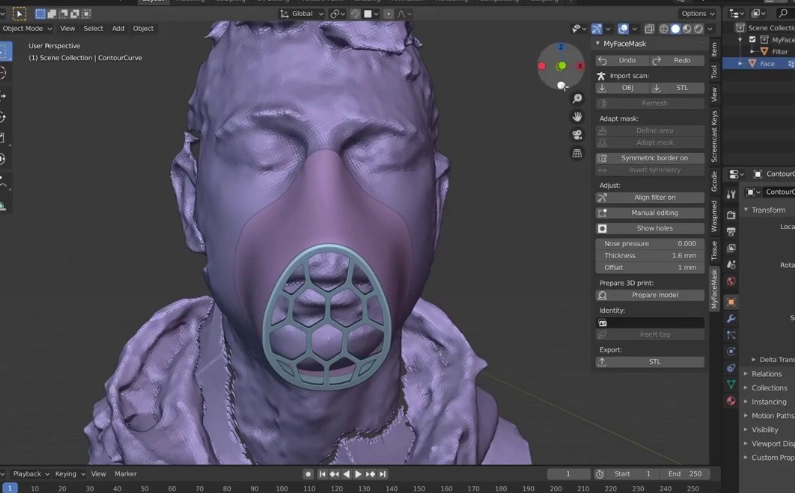The height and width of the screenshot is (493, 795).
Task: Open the Add menu in viewport header
Action: click(118, 28)
